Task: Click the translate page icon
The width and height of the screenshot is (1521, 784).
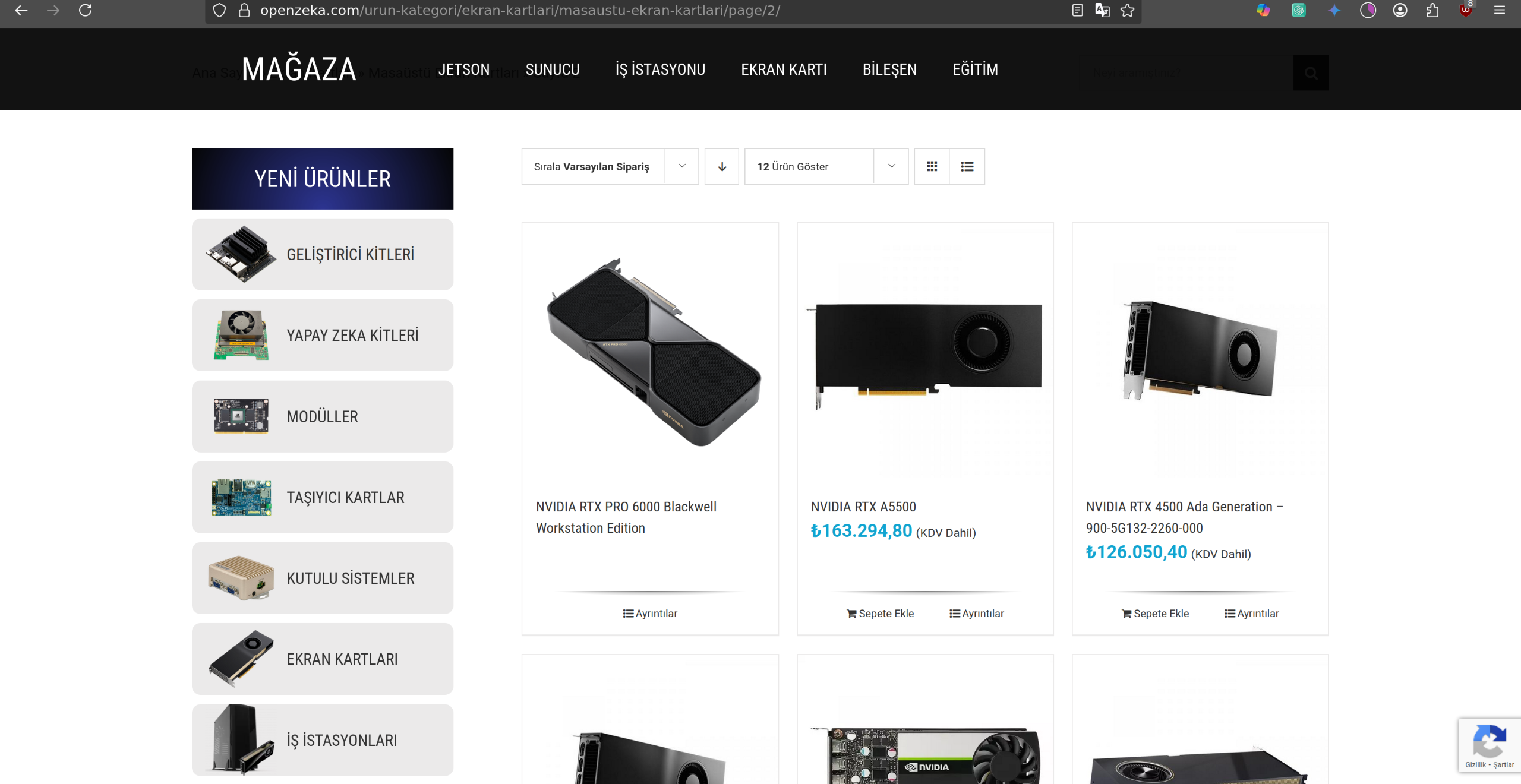Action: tap(1102, 10)
